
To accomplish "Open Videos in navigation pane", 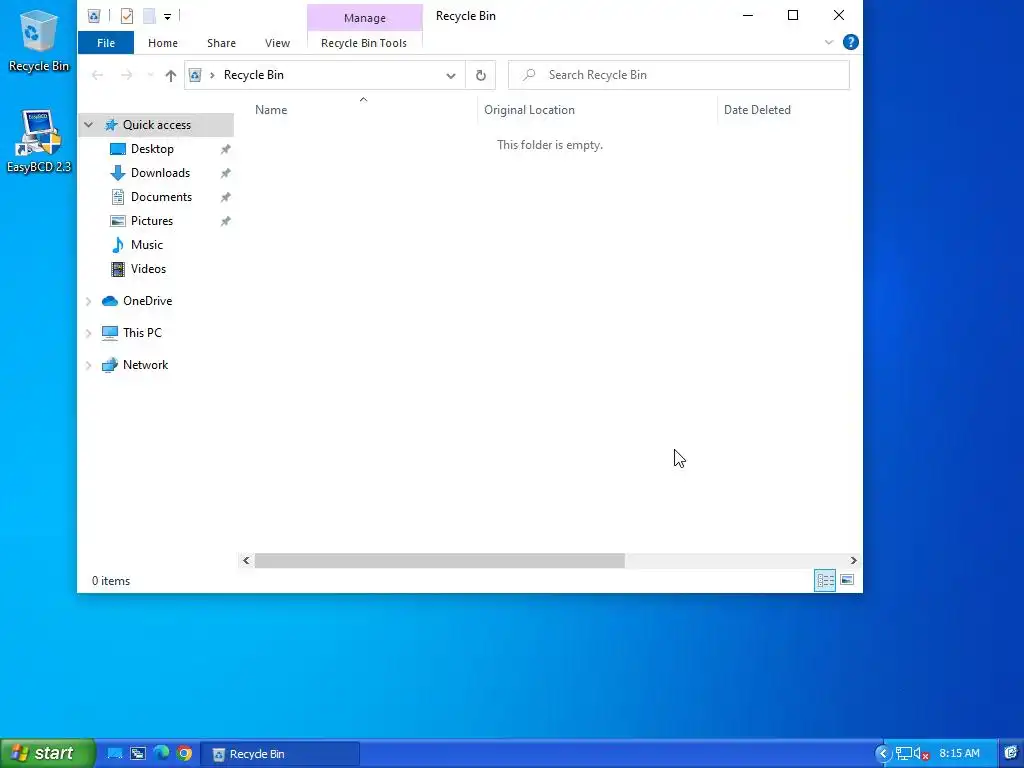I will tap(148, 269).
